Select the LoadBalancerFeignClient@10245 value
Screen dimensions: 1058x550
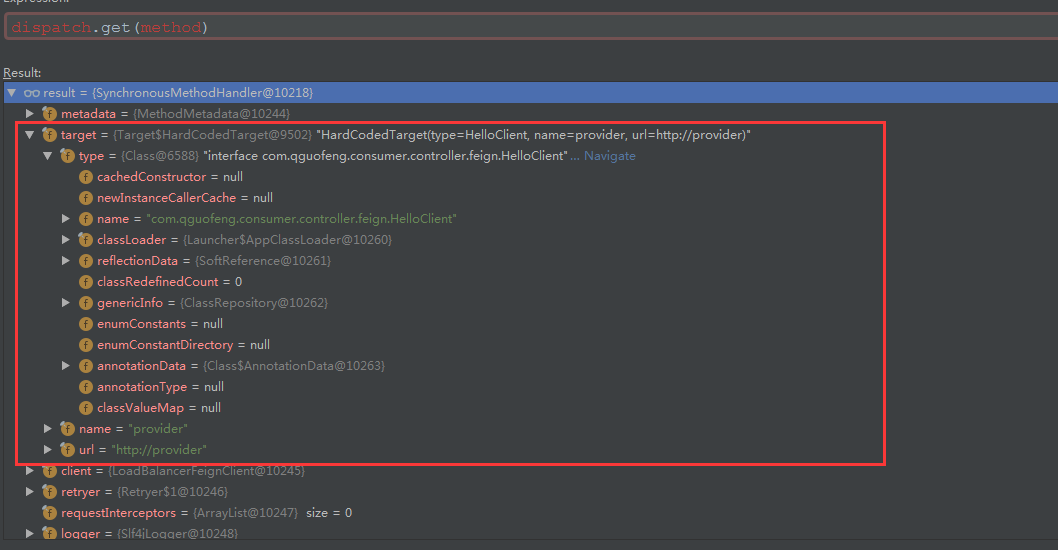pos(206,470)
